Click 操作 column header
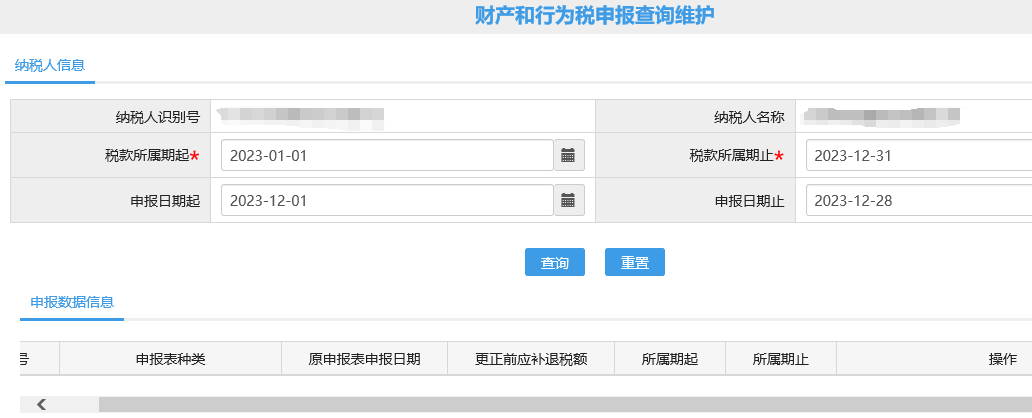Viewport: 1032px width, 418px height. click(x=1002, y=359)
